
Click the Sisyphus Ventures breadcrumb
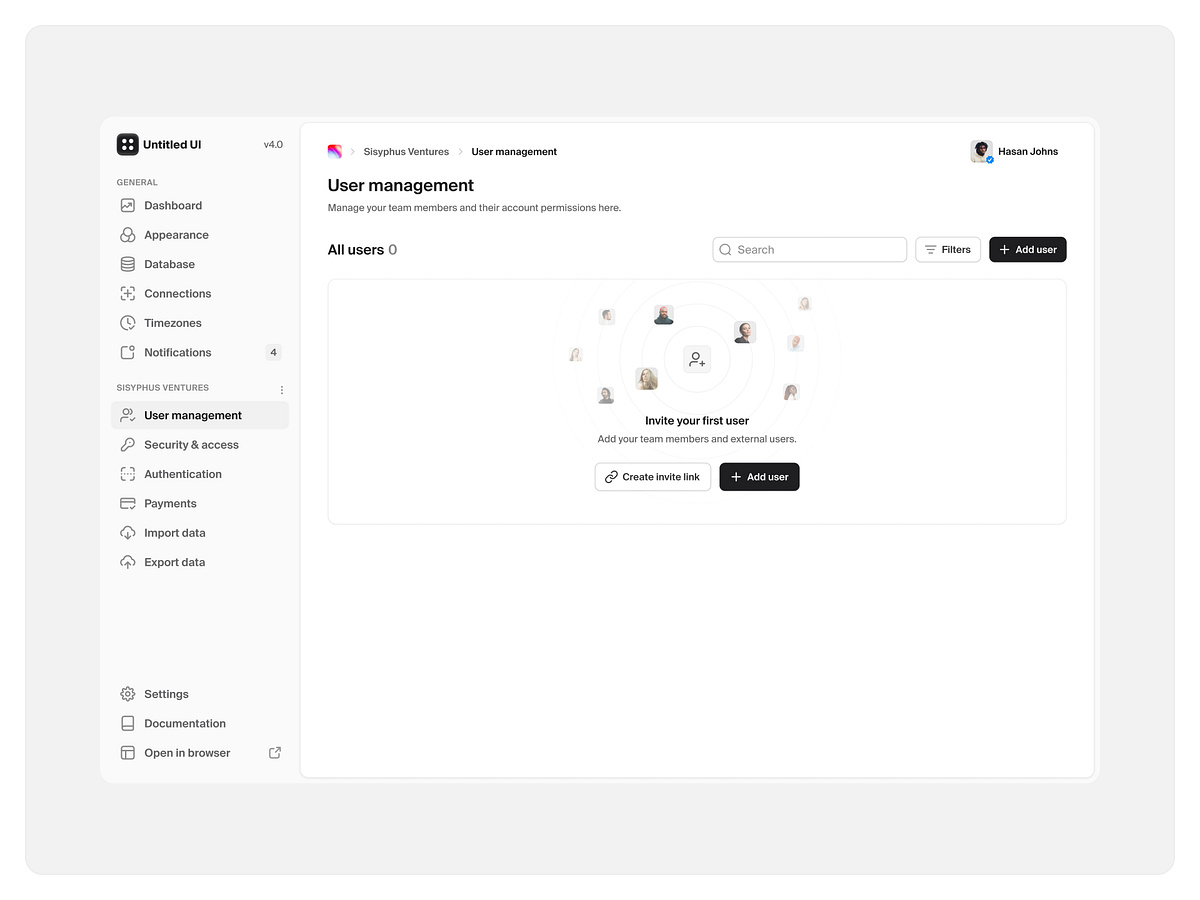point(406,151)
